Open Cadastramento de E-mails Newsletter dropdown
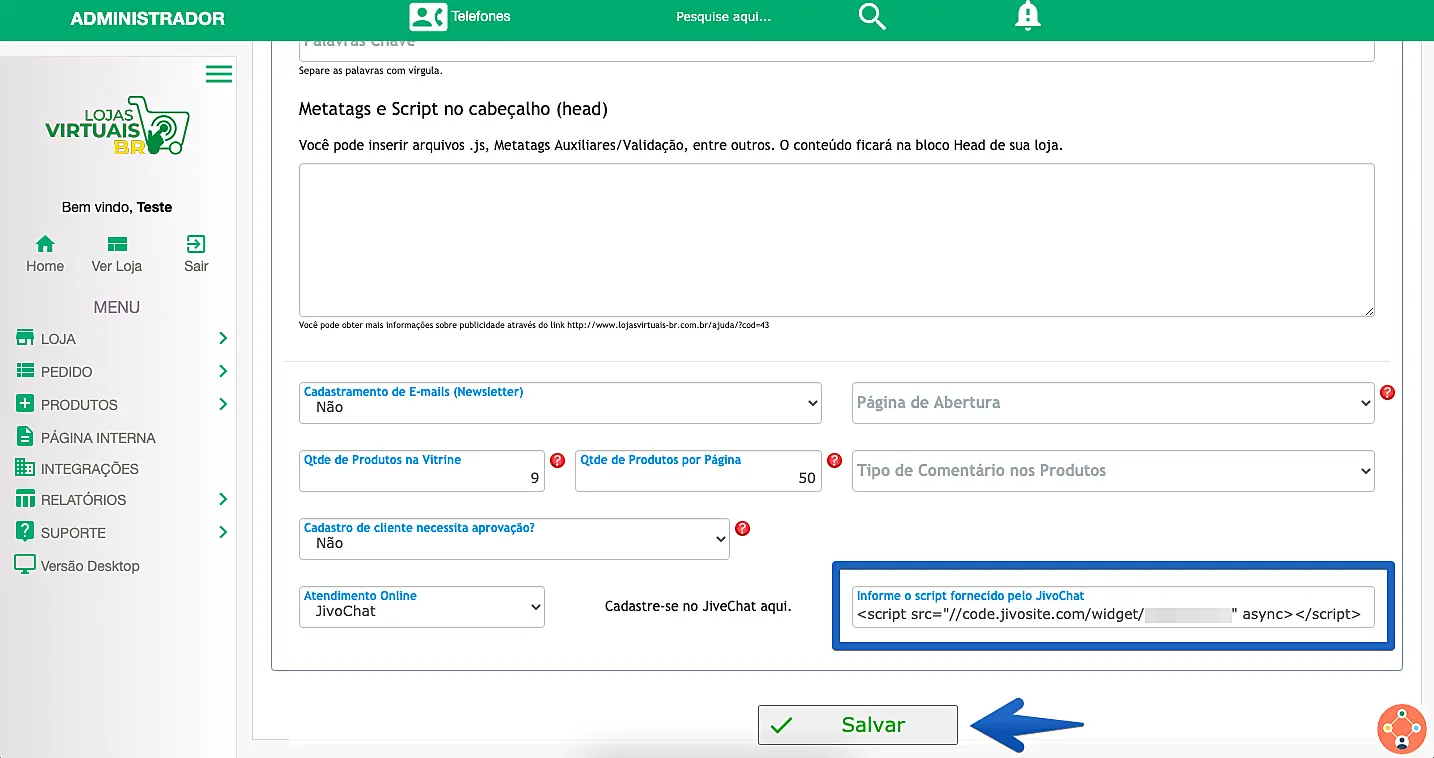 click(560, 402)
